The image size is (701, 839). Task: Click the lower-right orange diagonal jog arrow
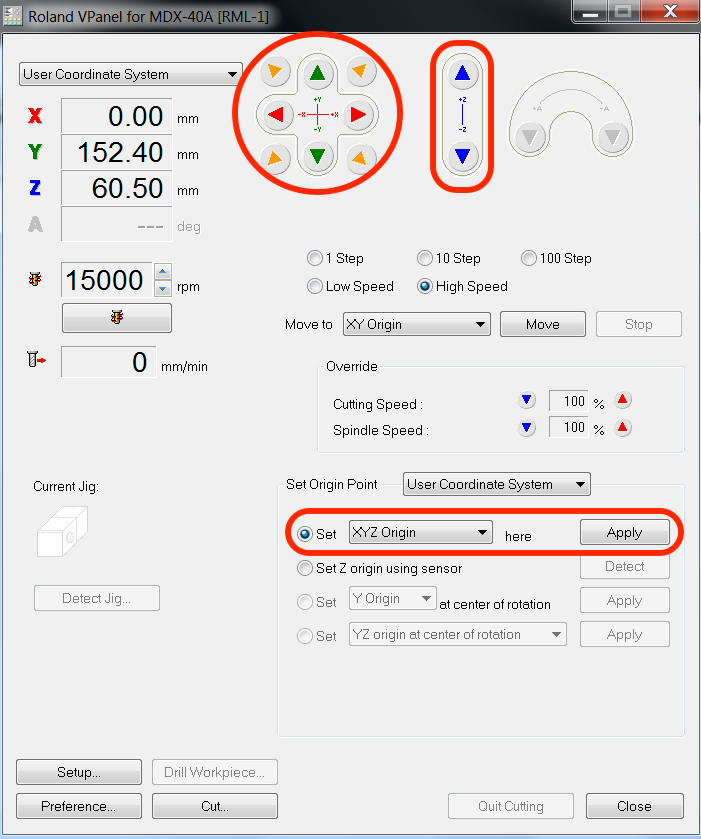click(361, 158)
